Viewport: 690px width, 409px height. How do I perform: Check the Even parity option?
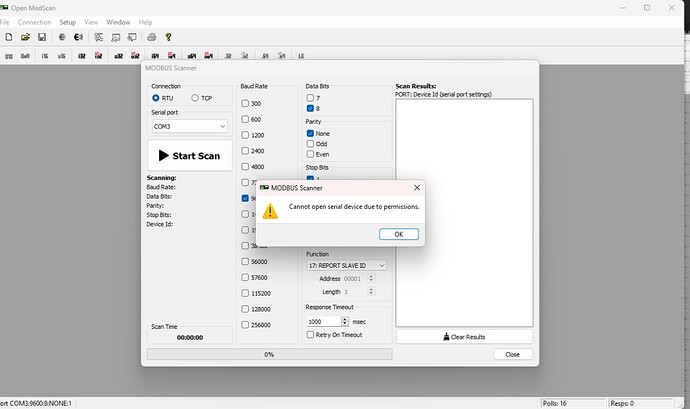coord(311,154)
